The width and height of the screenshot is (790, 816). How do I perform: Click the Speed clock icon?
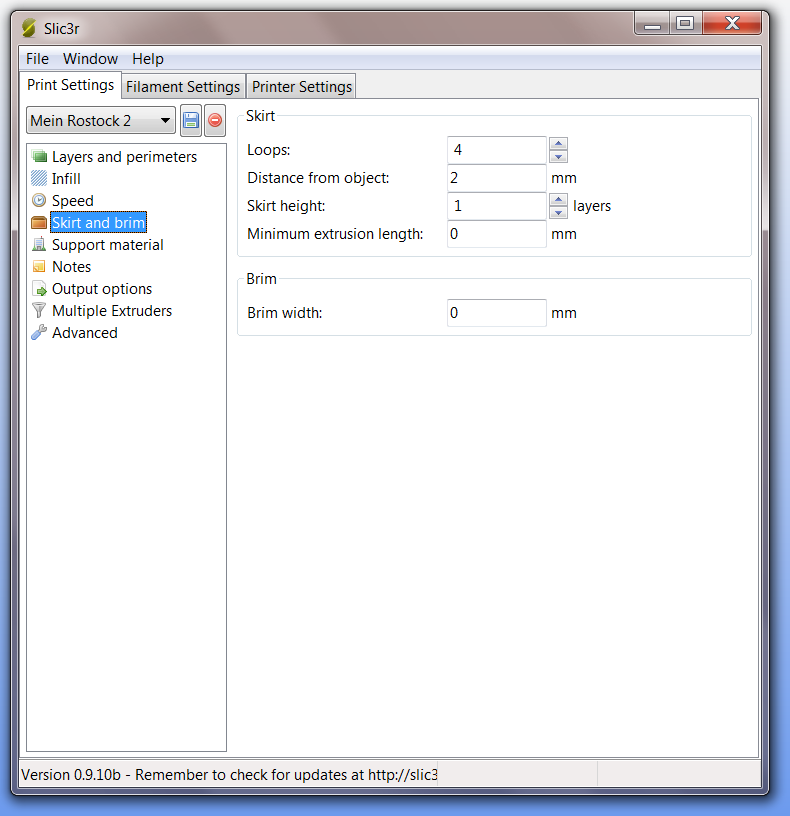pyautogui.click(x=39, y=200)
